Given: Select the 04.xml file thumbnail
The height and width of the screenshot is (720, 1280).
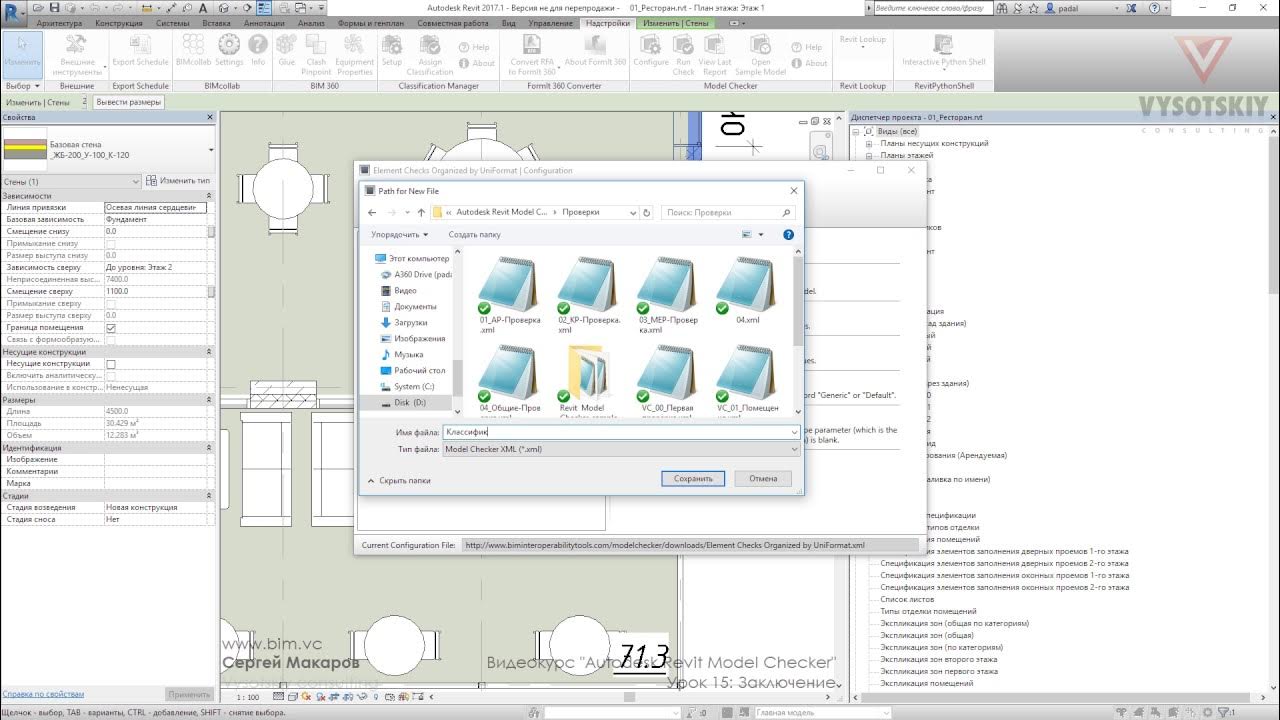Looking at the screenshot, I should [749, 291].
